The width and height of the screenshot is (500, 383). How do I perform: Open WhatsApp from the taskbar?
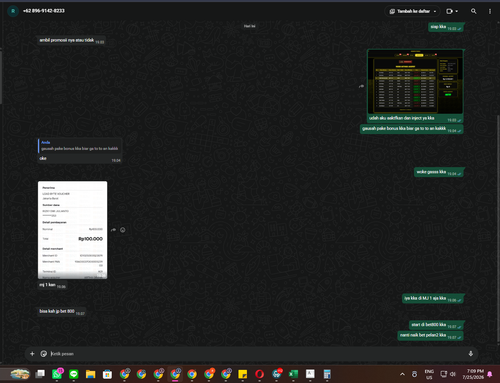pyautogui.click(x=57, y=374)
